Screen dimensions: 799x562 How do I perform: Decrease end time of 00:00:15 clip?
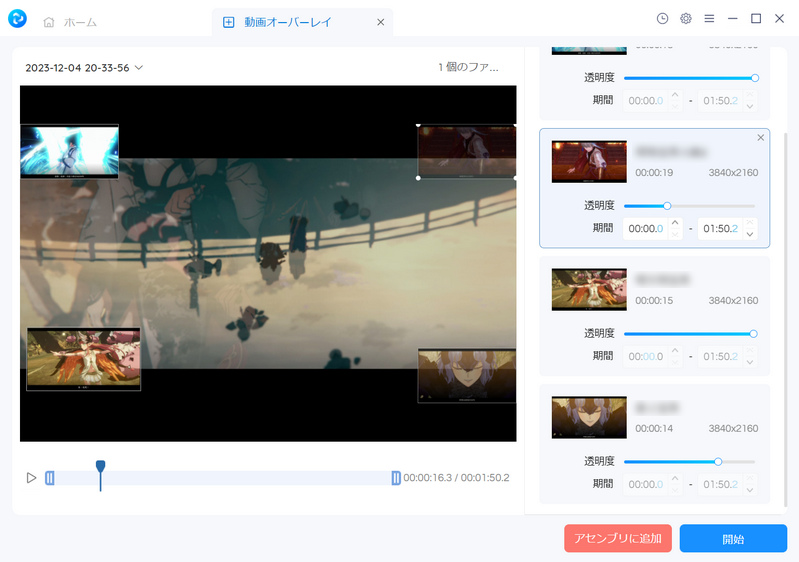(750, 362)
